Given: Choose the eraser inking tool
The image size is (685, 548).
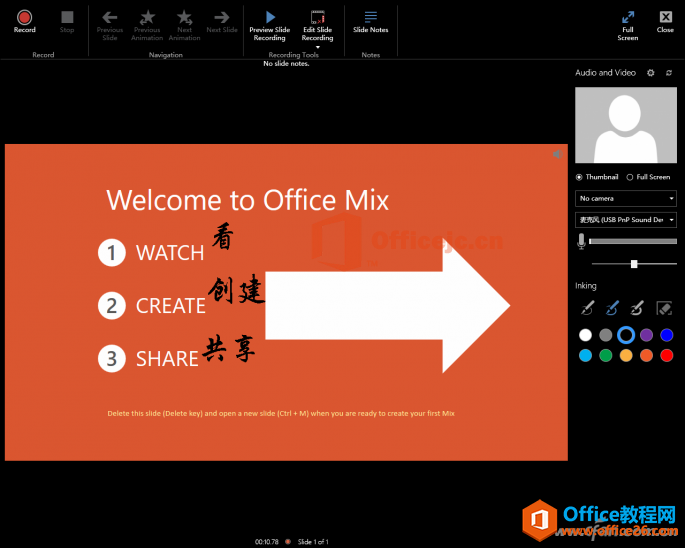Looking at the screenshot, I should point(664,308).
